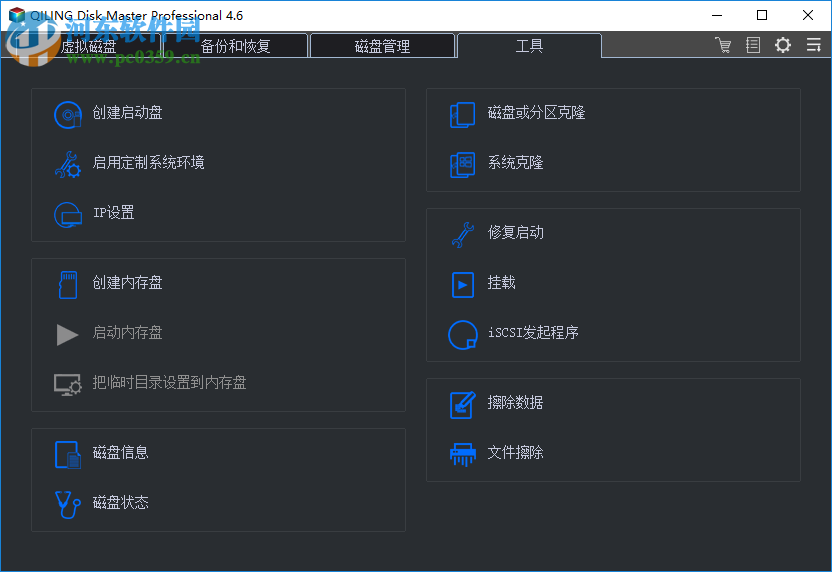Click the IP设置 monitor icon
The image size is (832, 572).
click(68, 214)
